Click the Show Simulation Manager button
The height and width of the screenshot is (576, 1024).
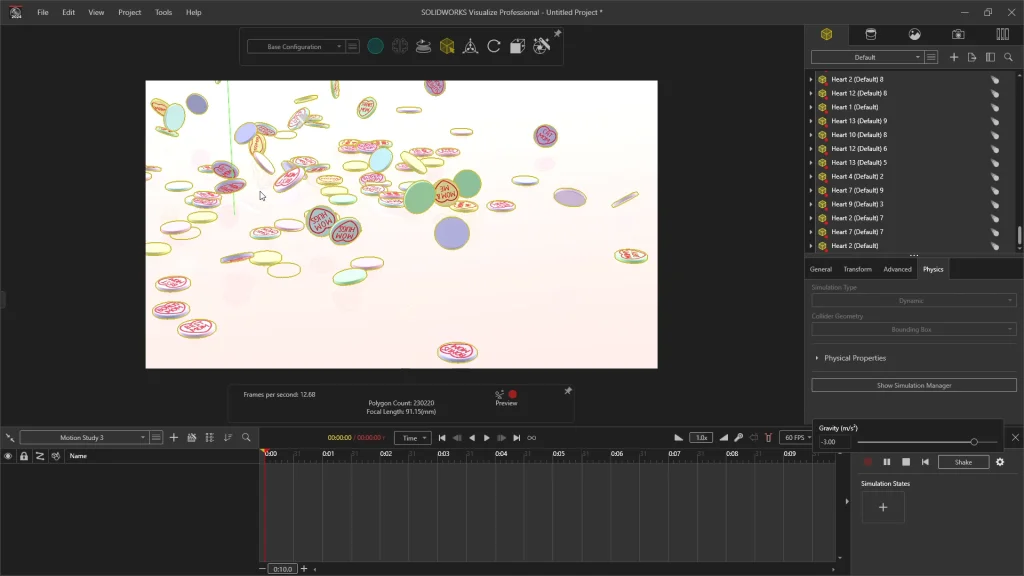pos(913,385)
